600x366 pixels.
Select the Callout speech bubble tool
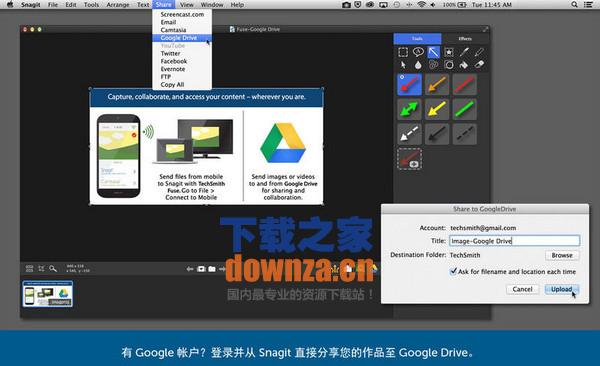tap(418, 52)
